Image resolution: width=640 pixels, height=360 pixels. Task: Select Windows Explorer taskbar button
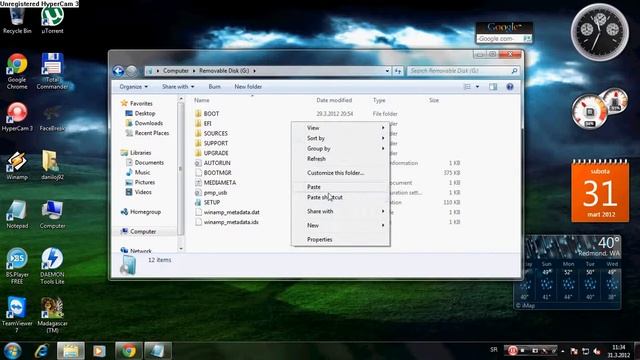coord(70,351)
